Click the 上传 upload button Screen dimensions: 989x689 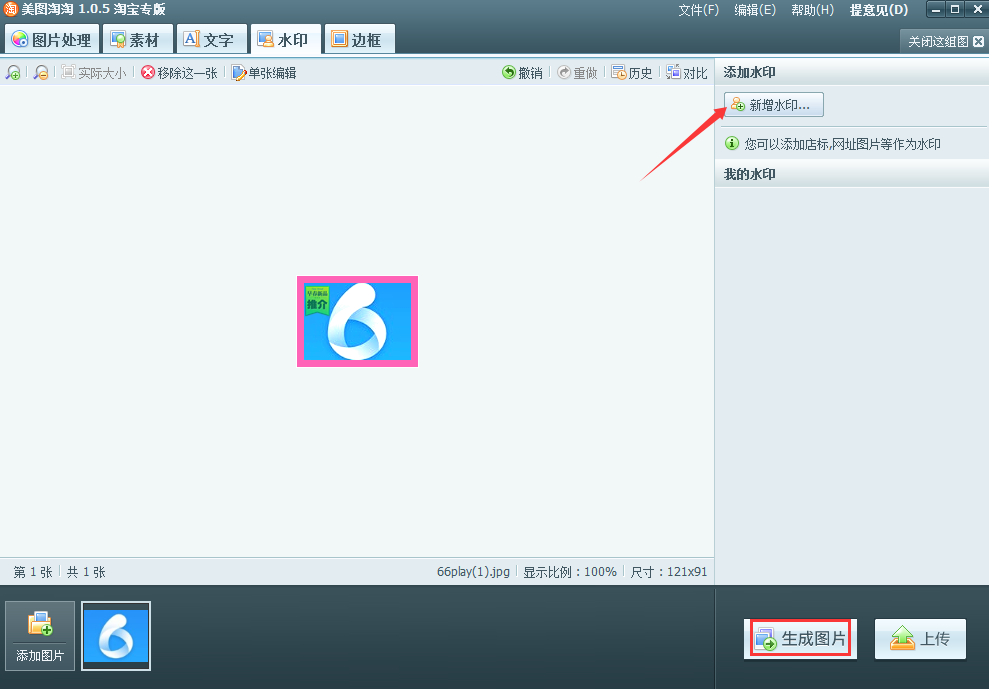coord(920,639)
